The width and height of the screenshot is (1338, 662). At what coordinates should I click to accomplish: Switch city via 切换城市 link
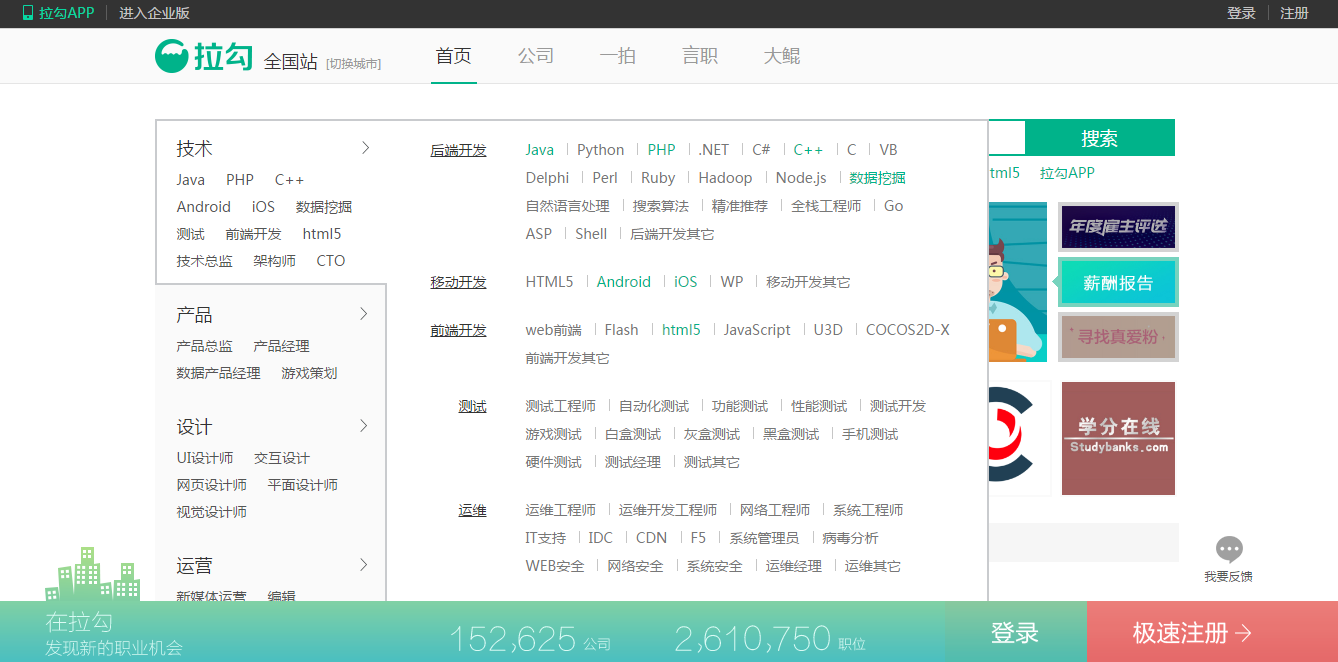click(354, 64)
